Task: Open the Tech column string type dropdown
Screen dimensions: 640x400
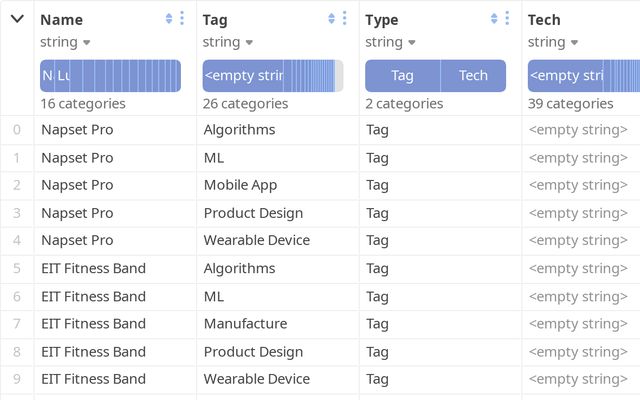Action: tap(554, 42)
